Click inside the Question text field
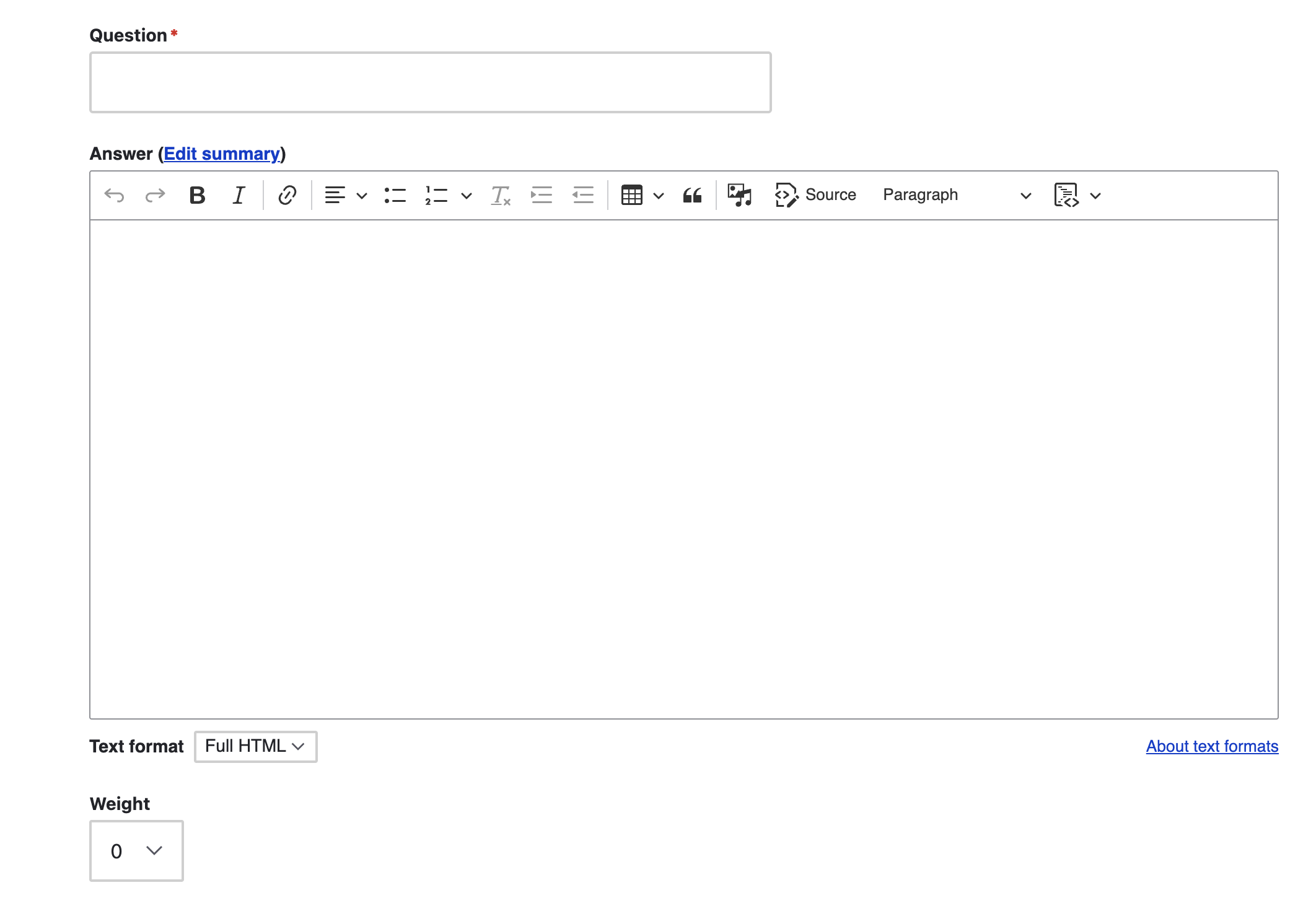 point(431,82)
